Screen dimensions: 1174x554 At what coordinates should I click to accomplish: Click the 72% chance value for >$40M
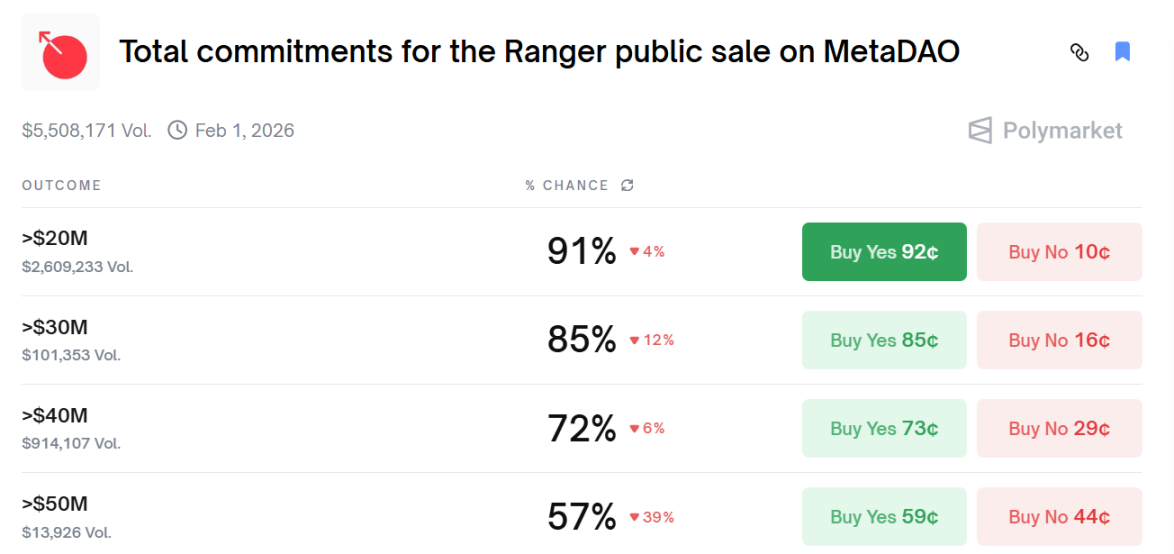point(581,428)
